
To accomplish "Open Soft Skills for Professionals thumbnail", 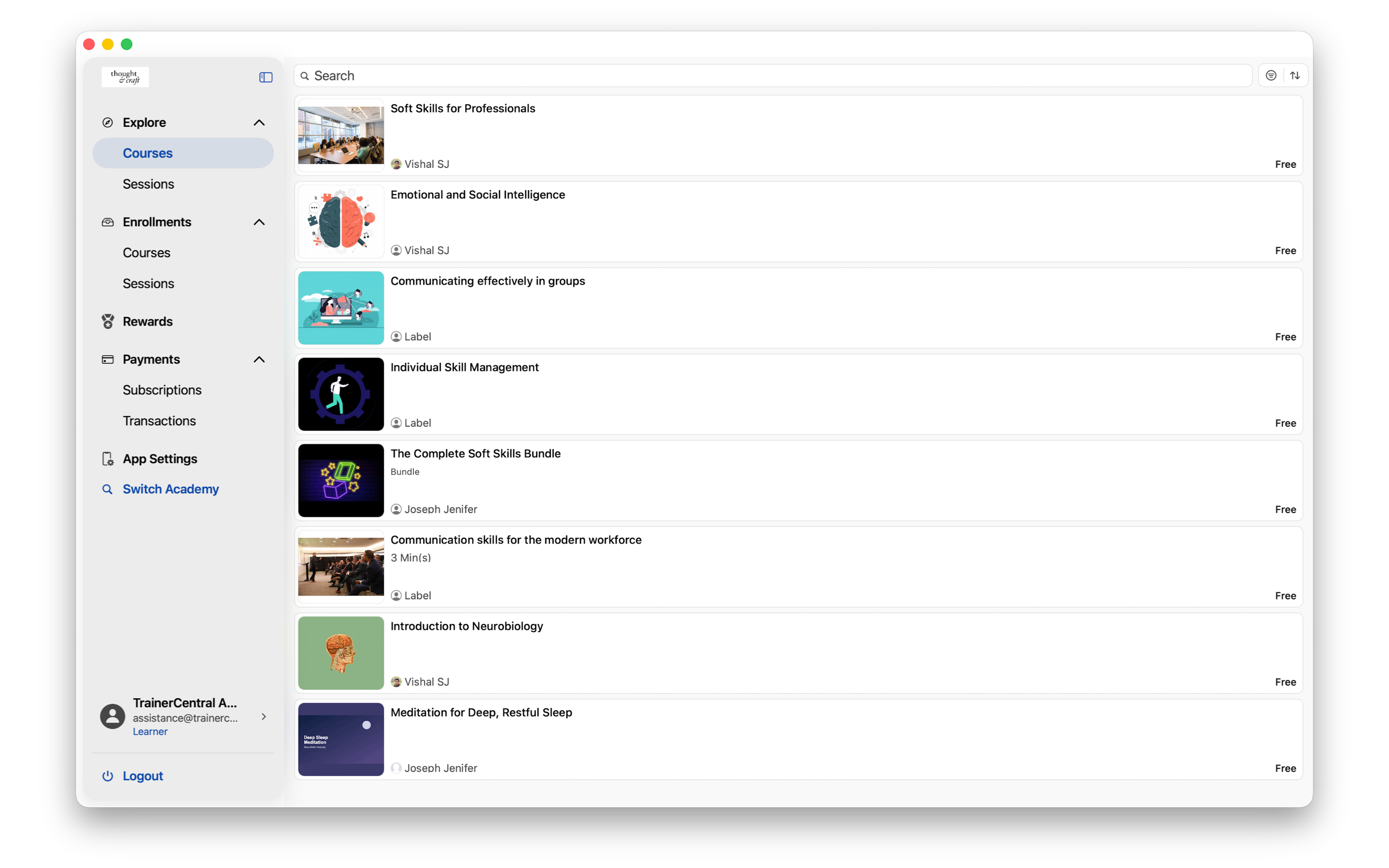I will (x=340, y=136).
